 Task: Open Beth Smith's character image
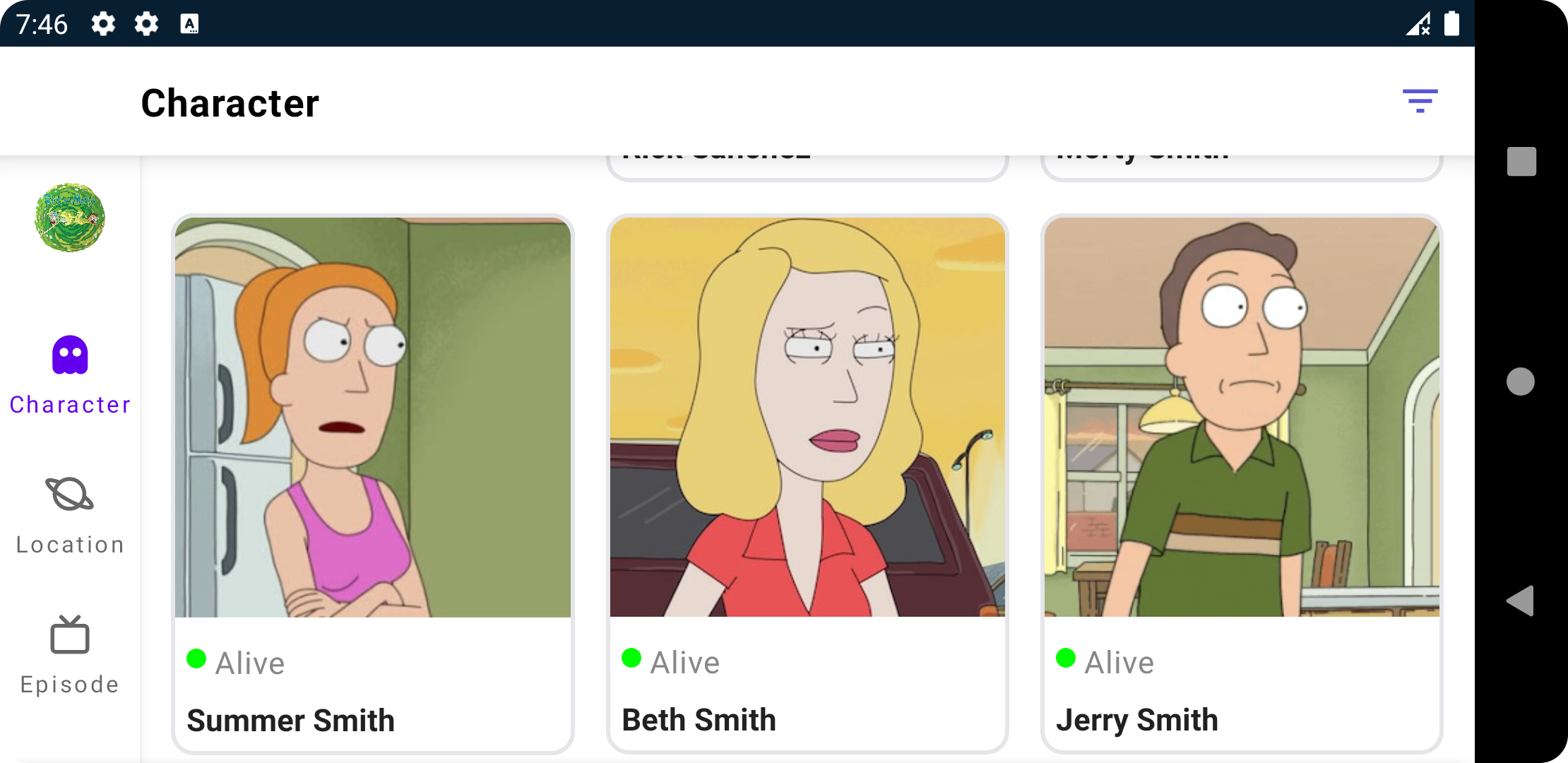(807, 417)
